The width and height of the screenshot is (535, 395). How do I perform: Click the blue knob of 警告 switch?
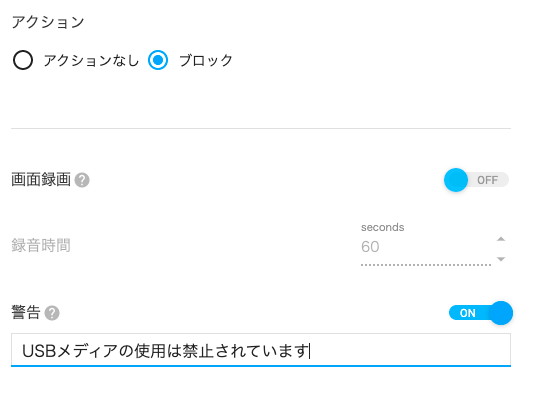point(501,313)
